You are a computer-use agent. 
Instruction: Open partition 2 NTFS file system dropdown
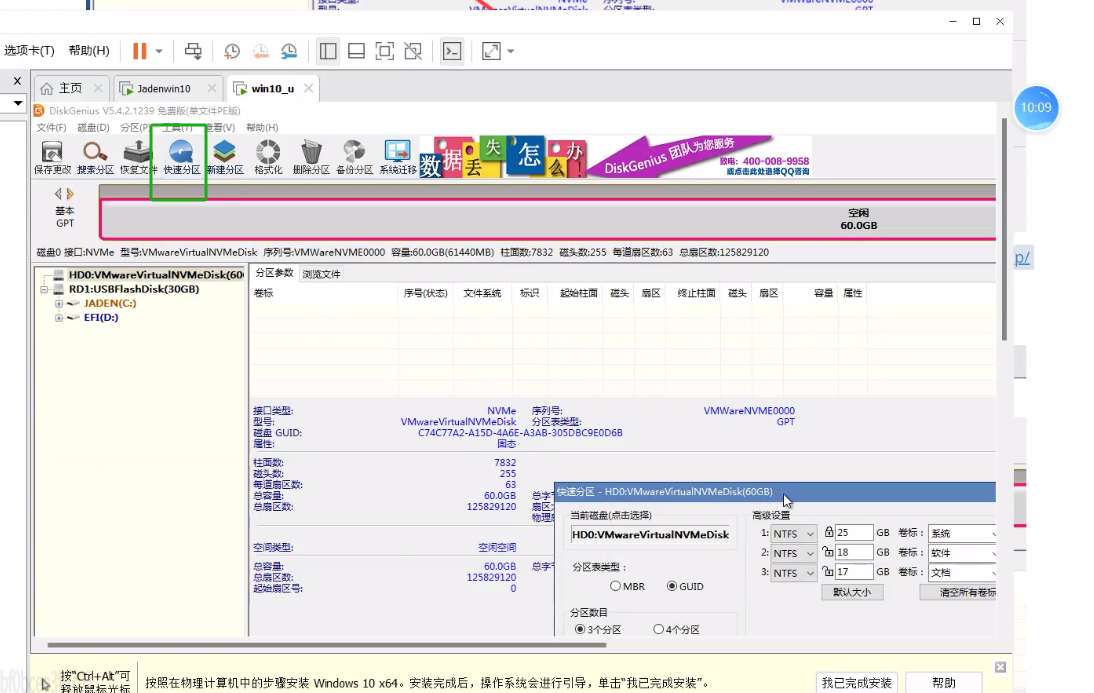793,553
